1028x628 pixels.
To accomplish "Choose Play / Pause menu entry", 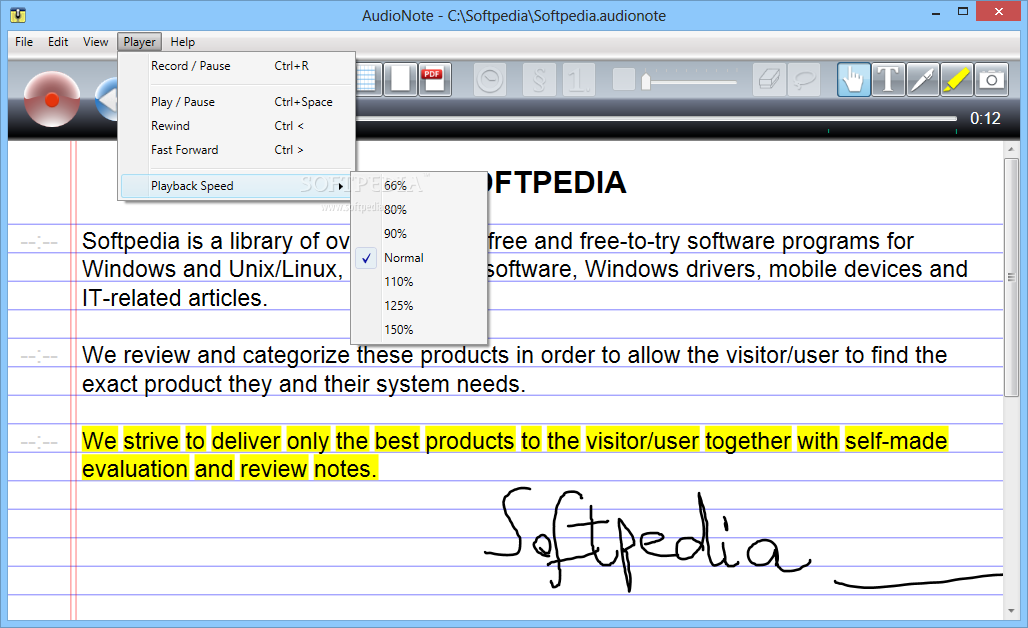I will coord(237,102).
